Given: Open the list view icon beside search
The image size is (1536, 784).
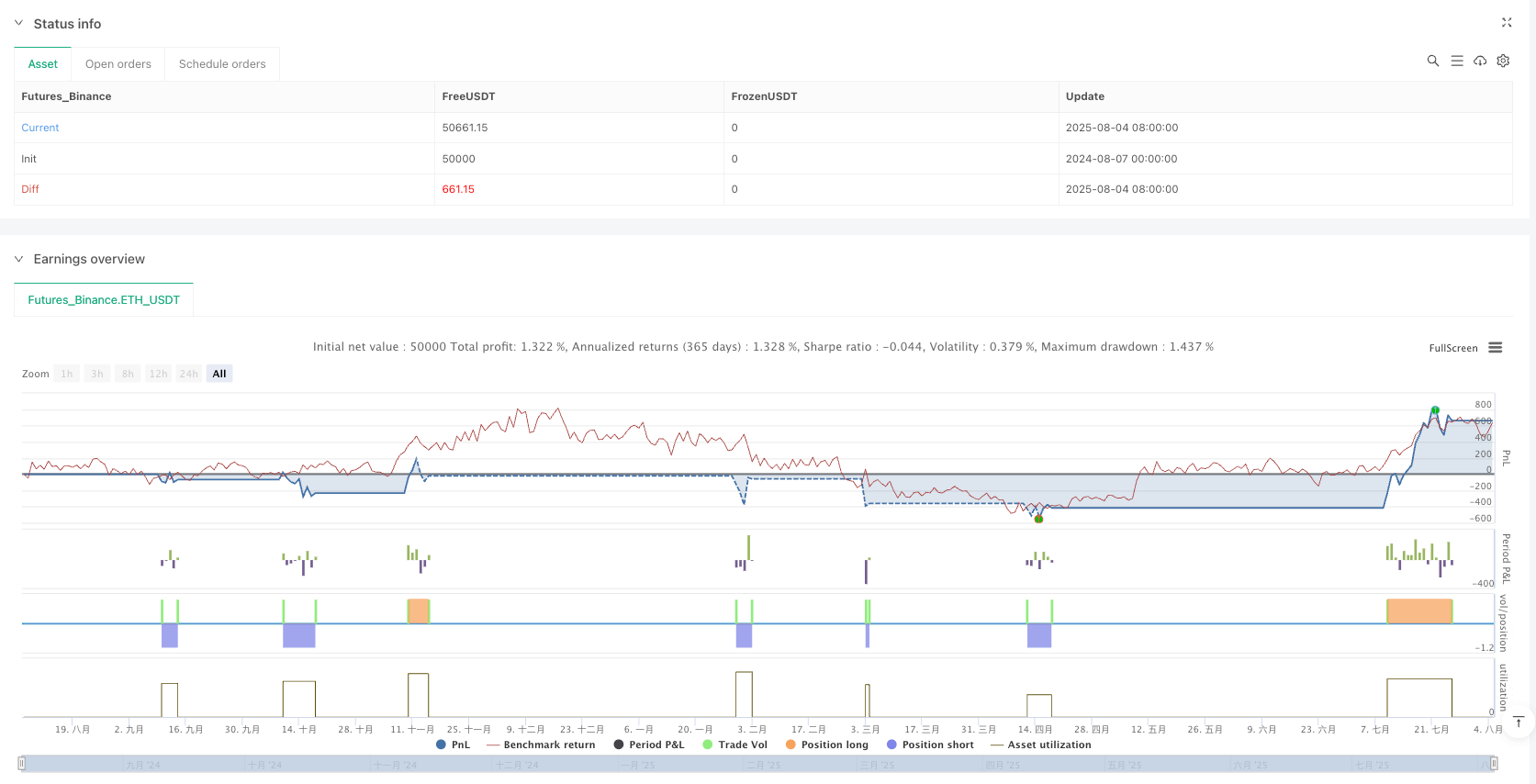Looking at the screenshot, I should point(1456,61).
